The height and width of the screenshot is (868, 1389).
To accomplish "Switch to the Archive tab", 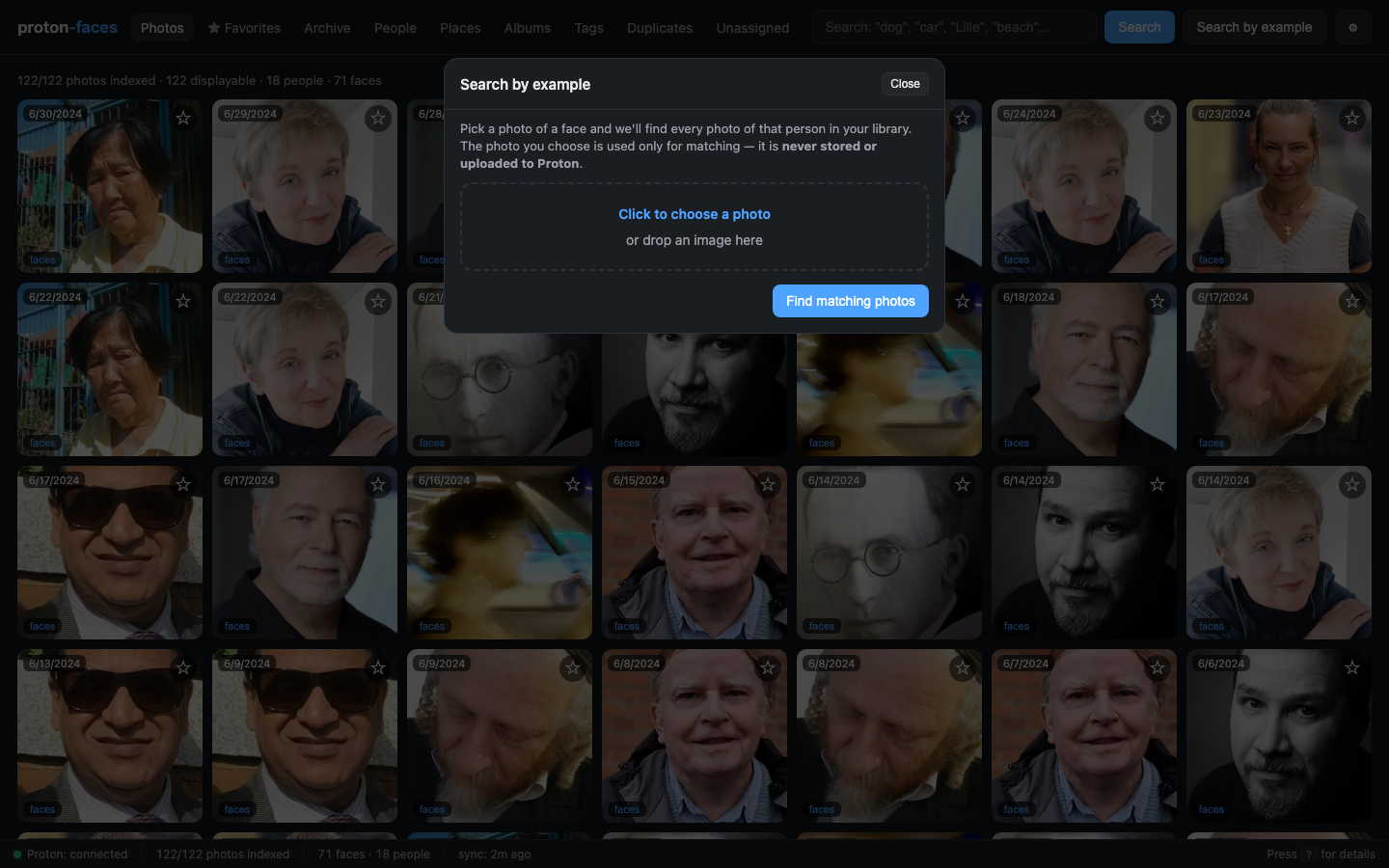I will 327,28.
